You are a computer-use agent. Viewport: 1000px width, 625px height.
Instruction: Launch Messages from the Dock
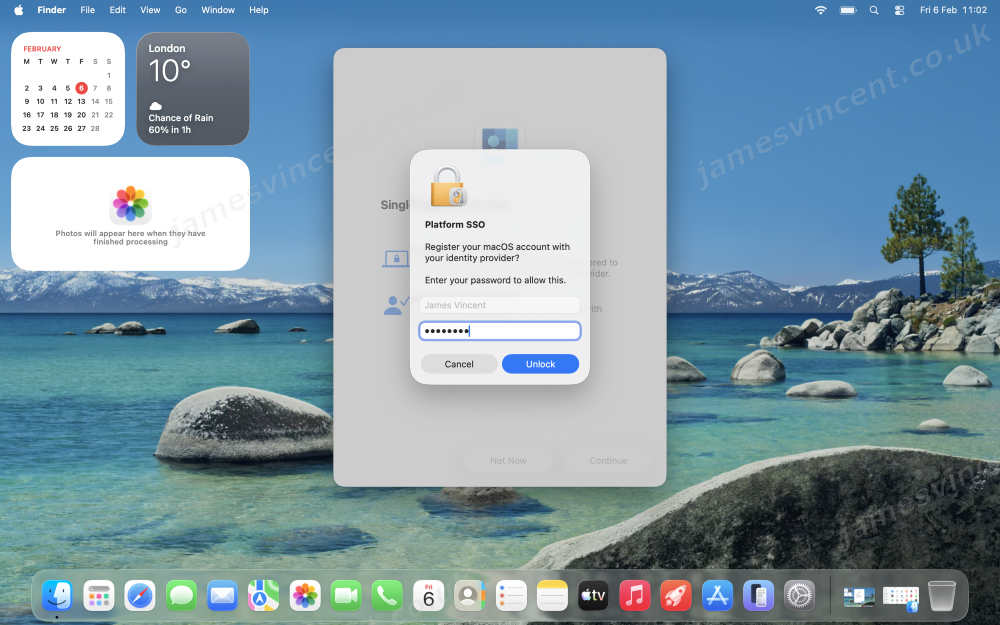click(181, 596)
